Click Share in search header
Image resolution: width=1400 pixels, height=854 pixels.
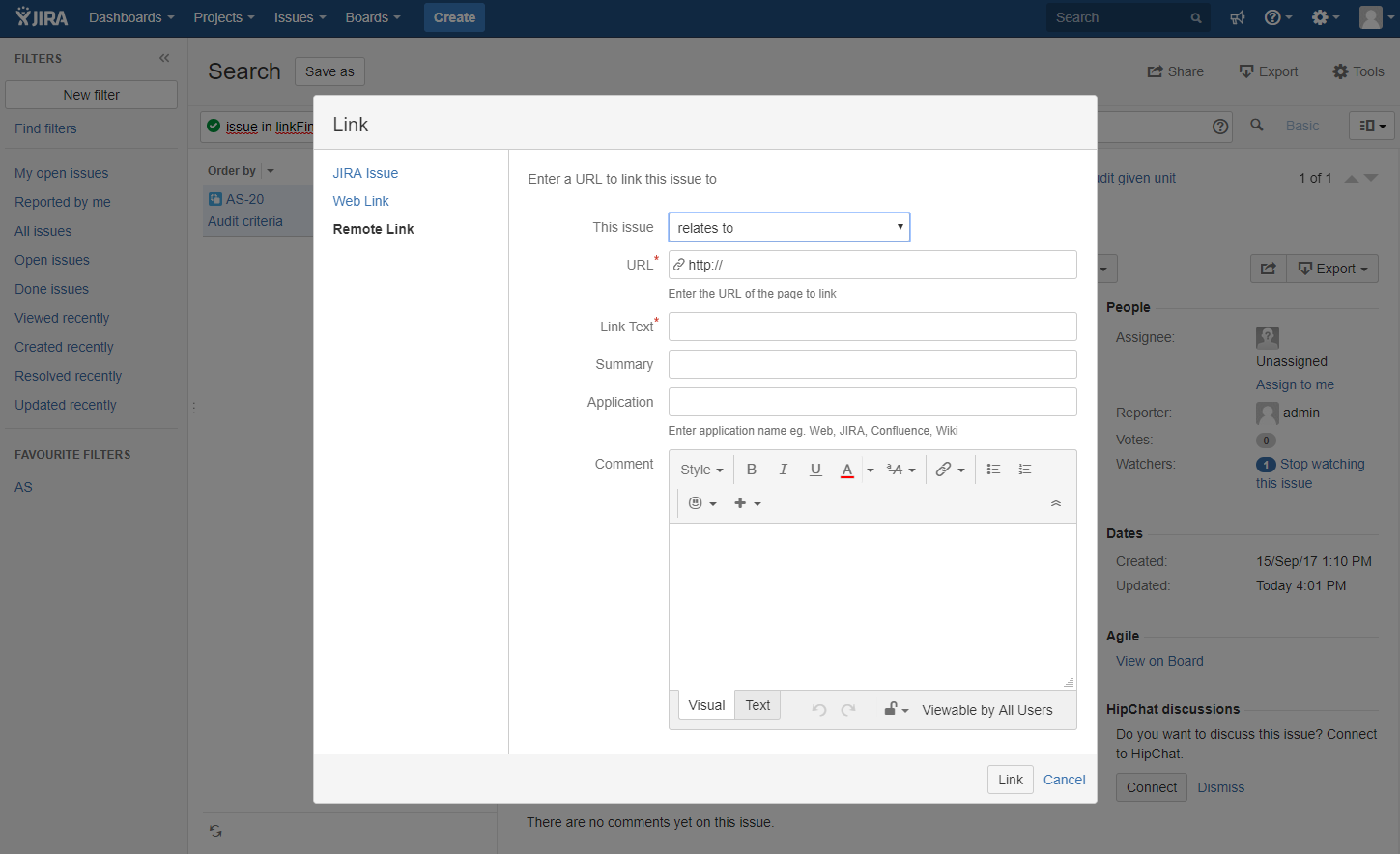click(1175, 71)
